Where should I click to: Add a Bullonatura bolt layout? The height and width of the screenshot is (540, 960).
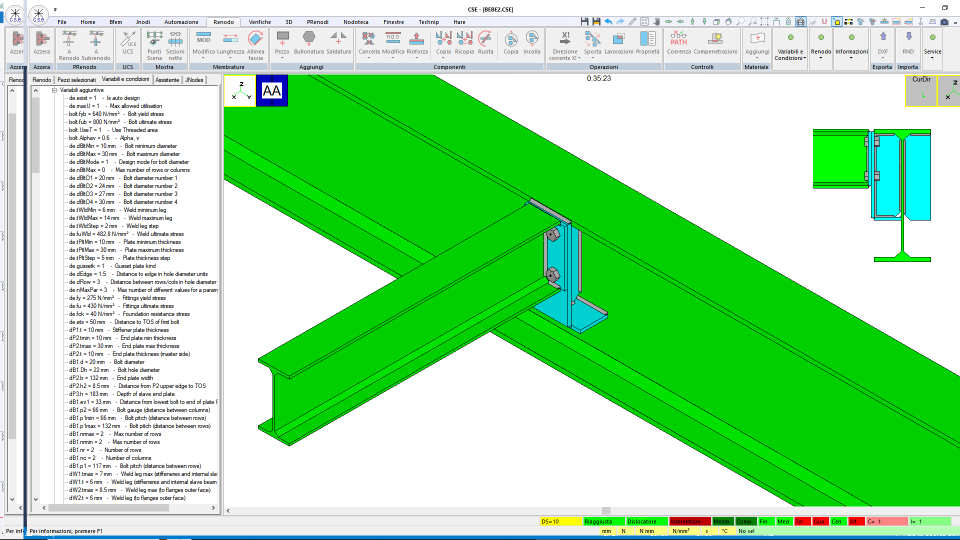pyautogui.click(x=309, y=43)
